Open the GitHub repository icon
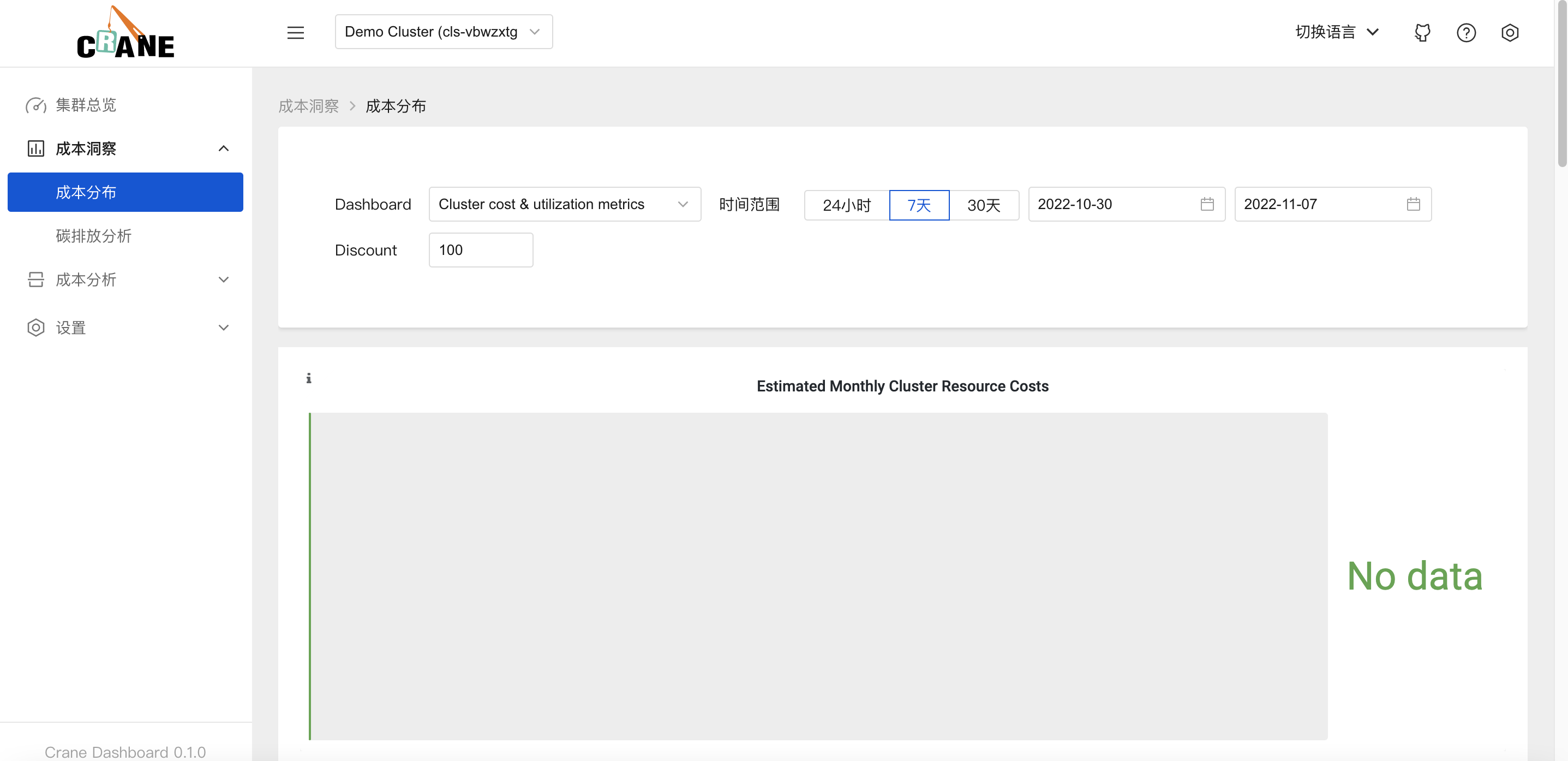The image size is (1568, 761). click(x=1422, y=32)
